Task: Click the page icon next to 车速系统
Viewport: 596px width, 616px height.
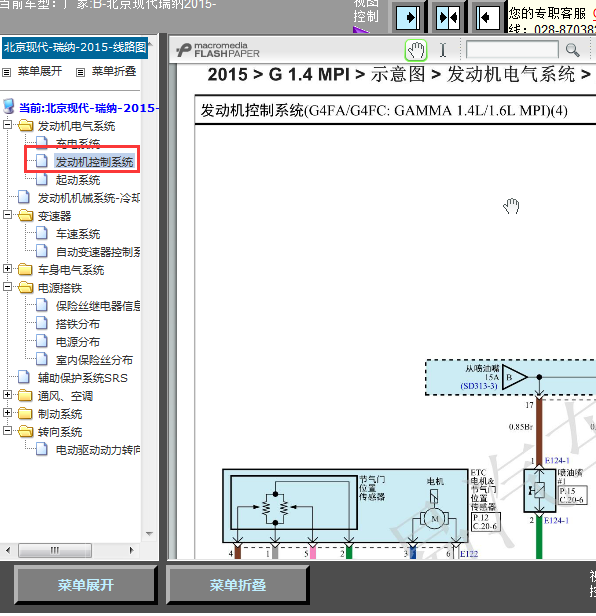Action: click(42, 233)
